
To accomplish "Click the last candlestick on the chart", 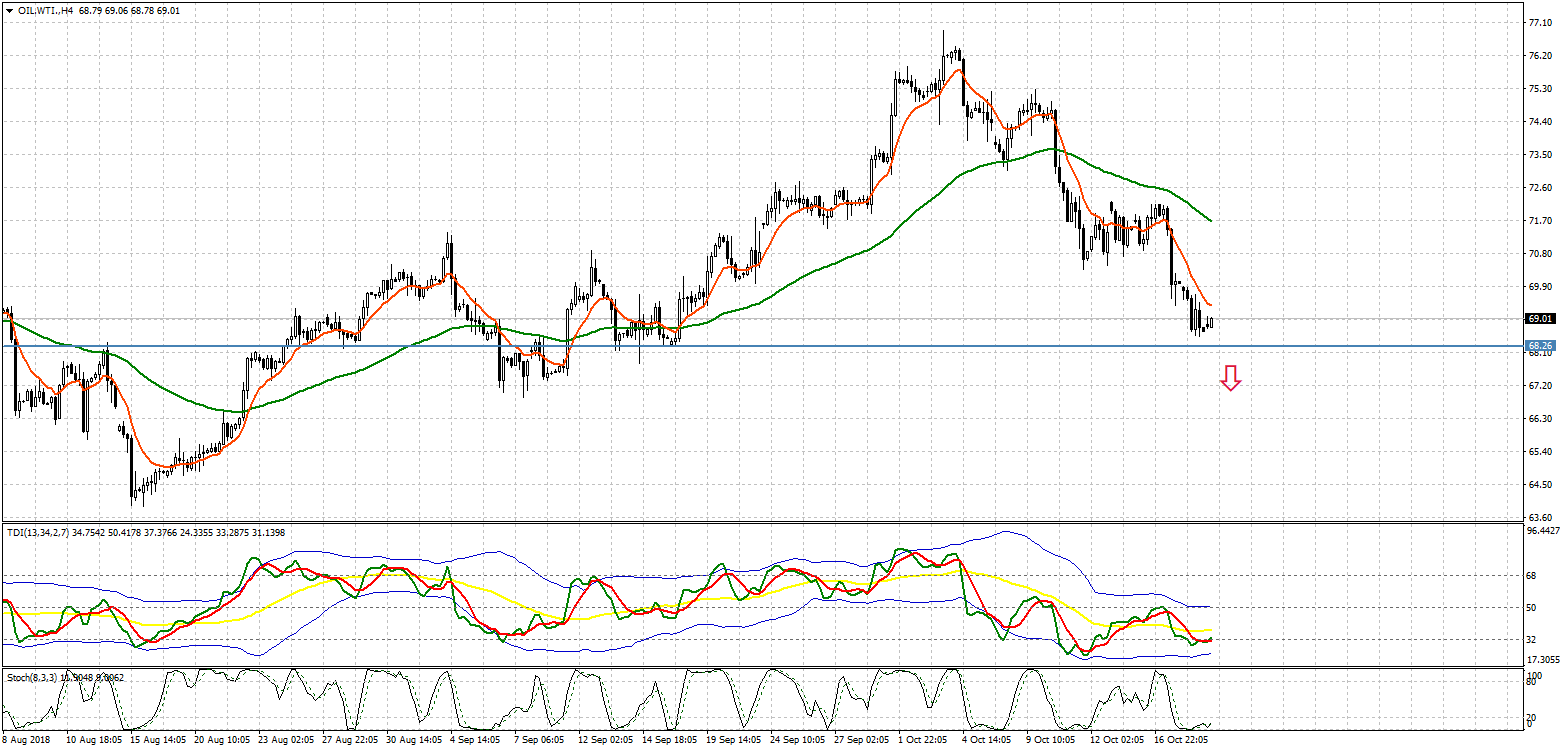I will 1211,322.
